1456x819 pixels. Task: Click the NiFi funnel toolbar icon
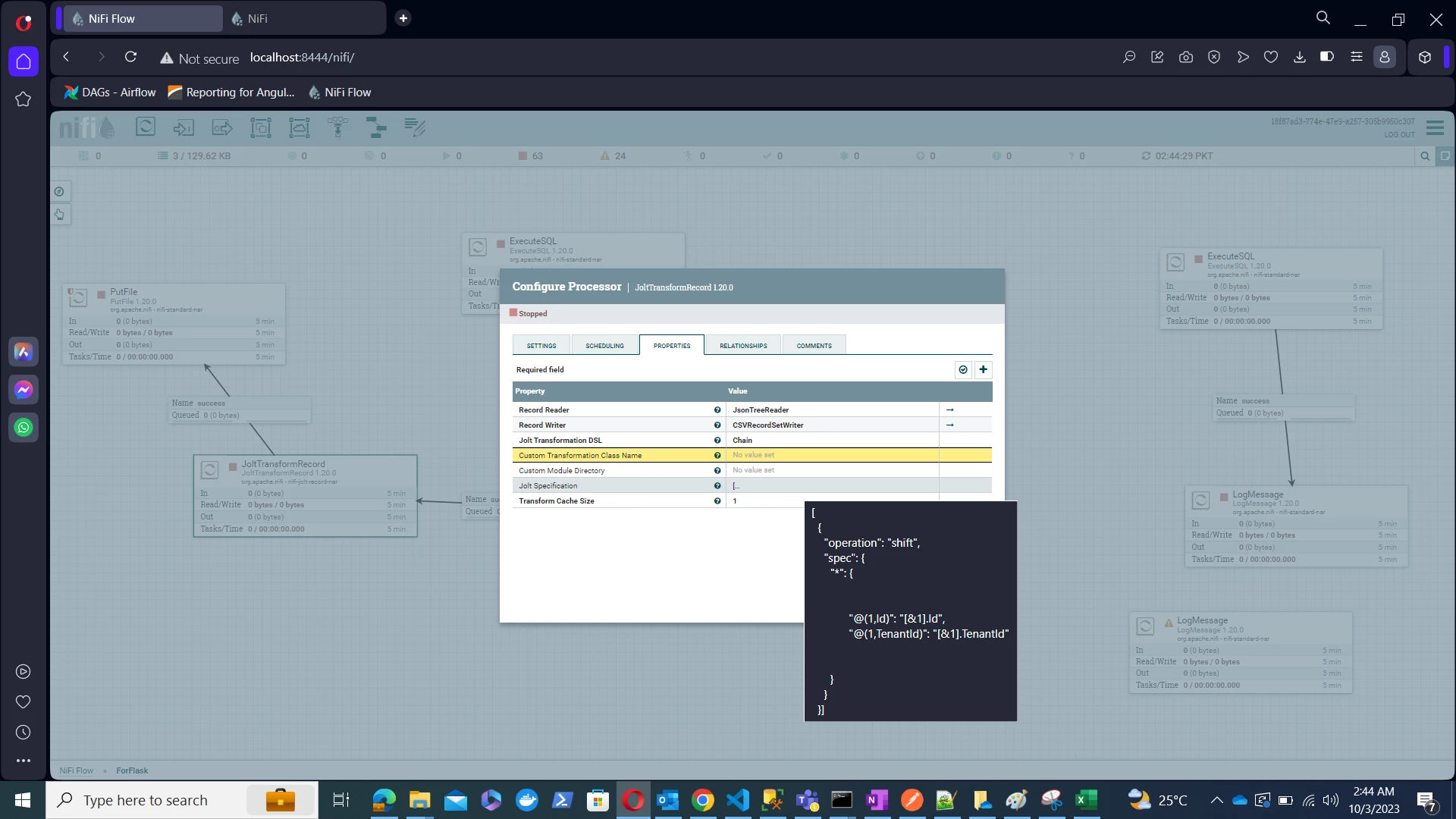point(338,127)
